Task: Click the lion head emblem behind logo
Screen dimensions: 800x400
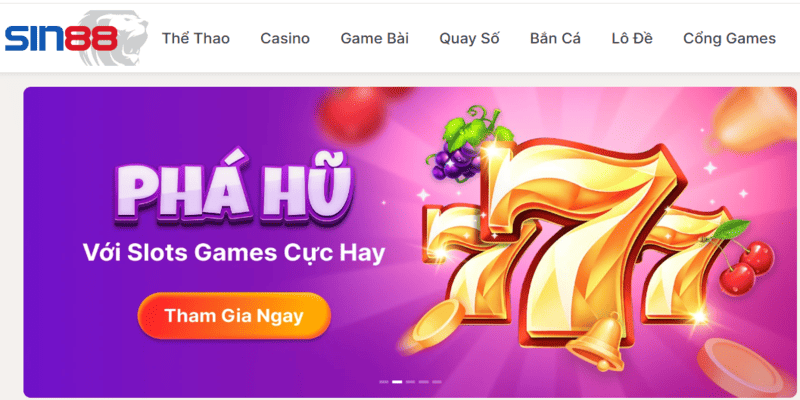Action: [x=113, y=38]
